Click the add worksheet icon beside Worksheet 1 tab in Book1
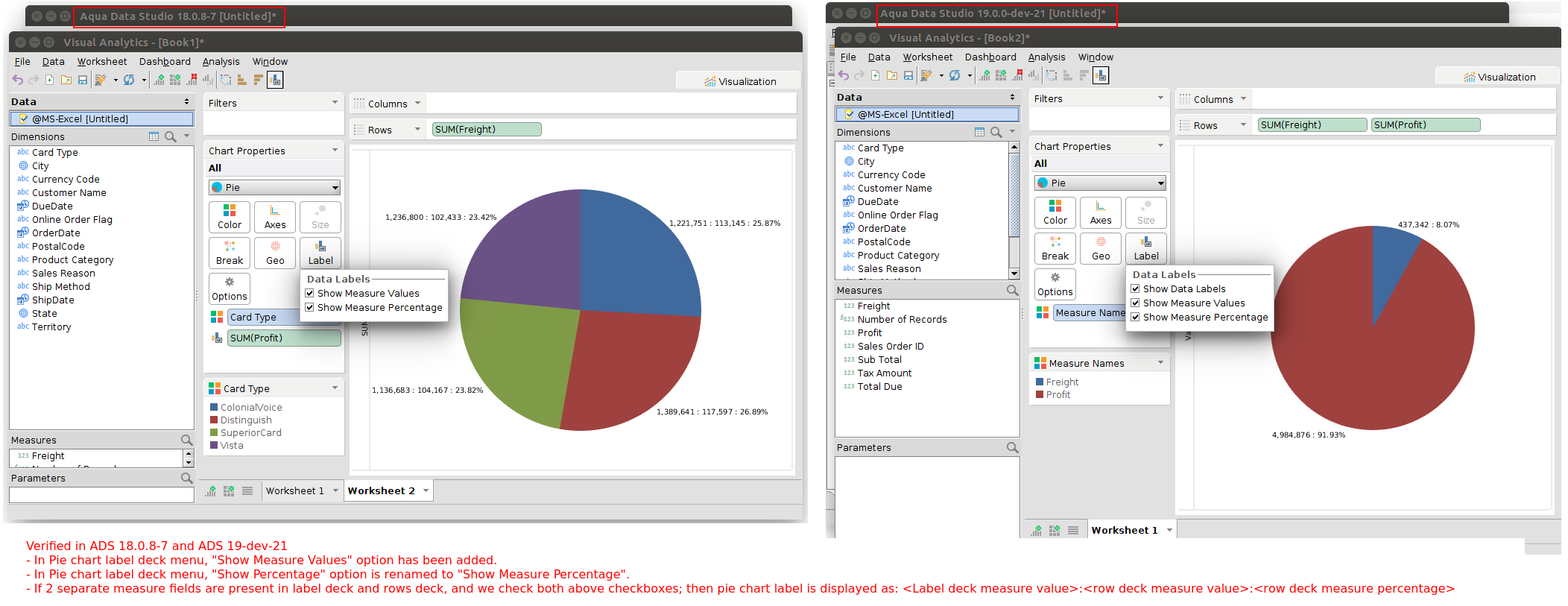This screenshot has width=1568, height=606. click(x=211, y=490)
